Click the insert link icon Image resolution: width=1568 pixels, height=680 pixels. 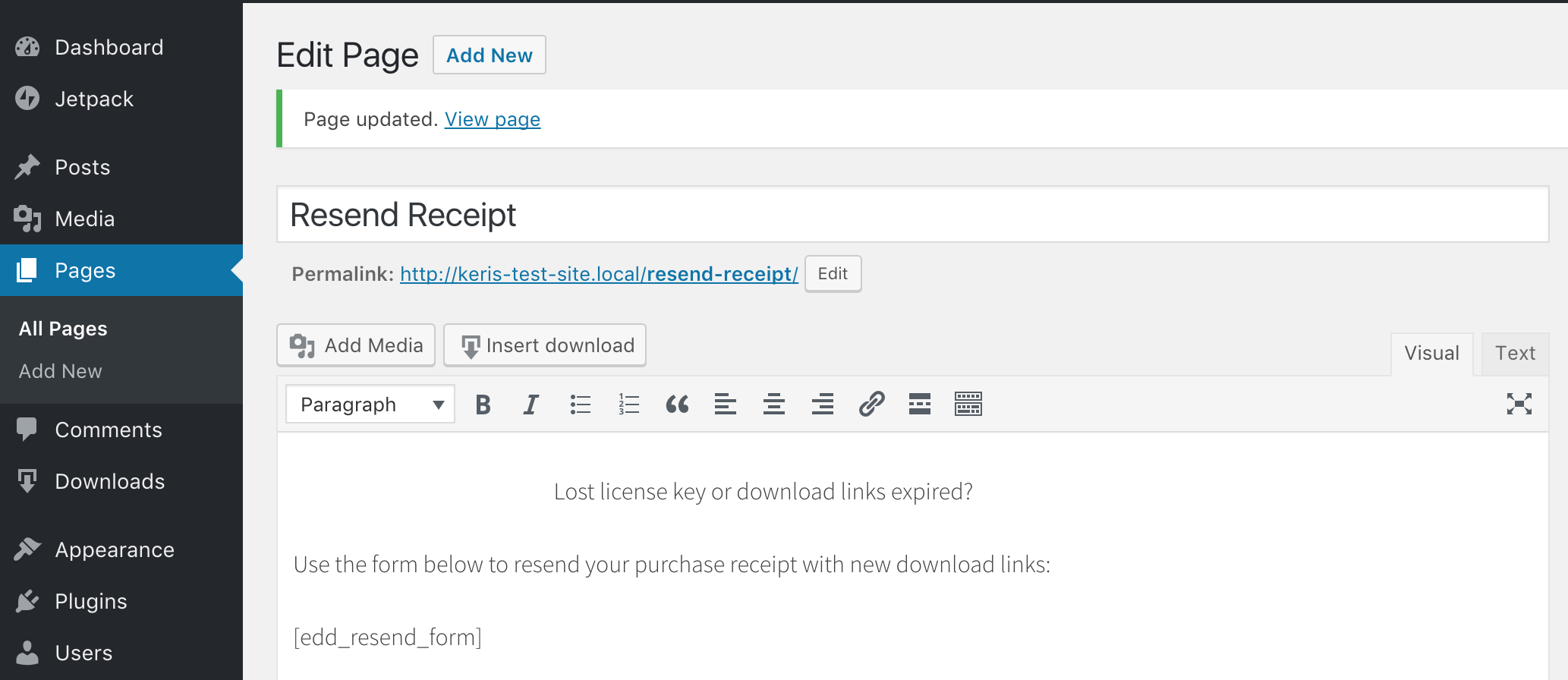coord(871,405)
